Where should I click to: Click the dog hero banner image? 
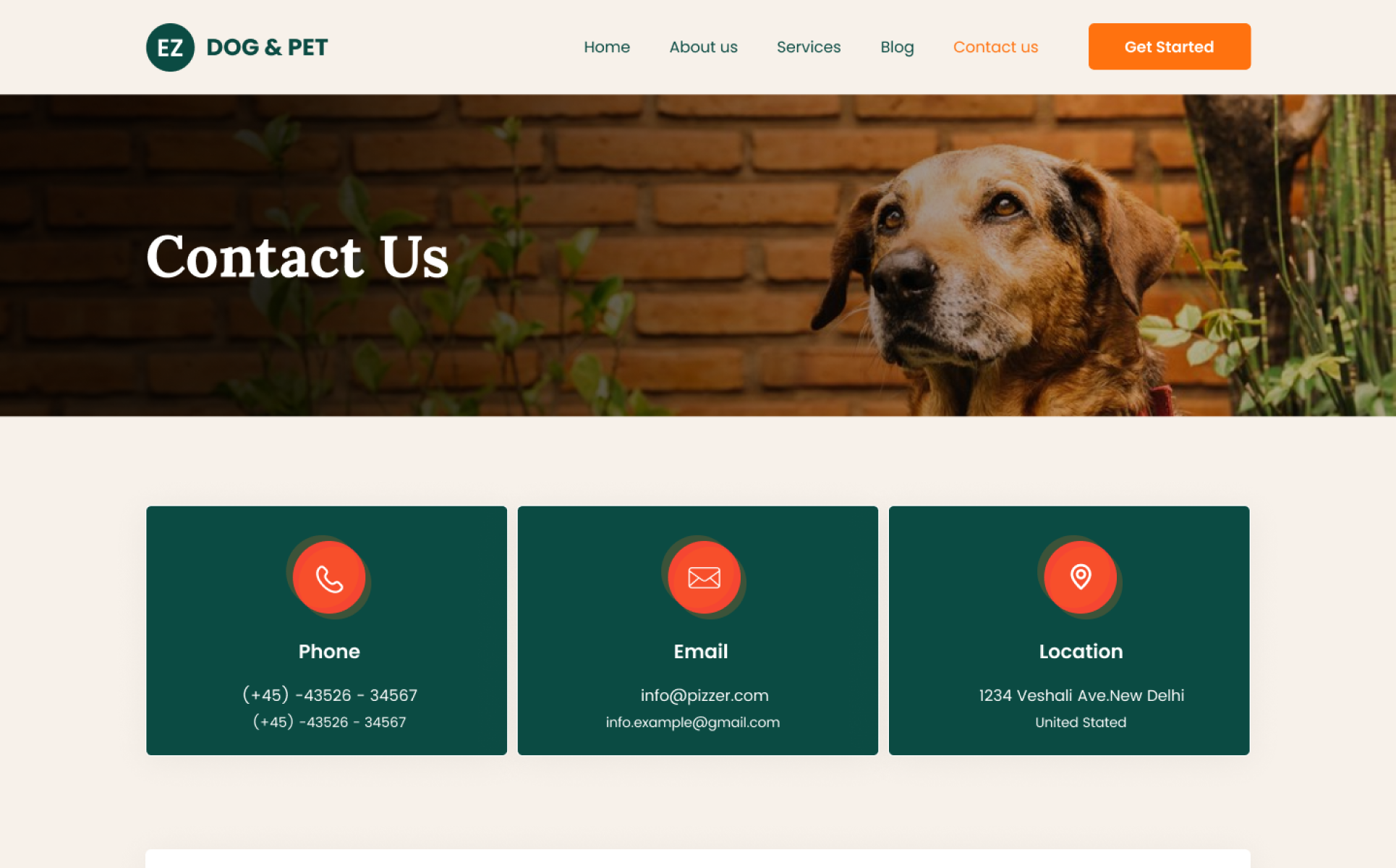[698, 255]
